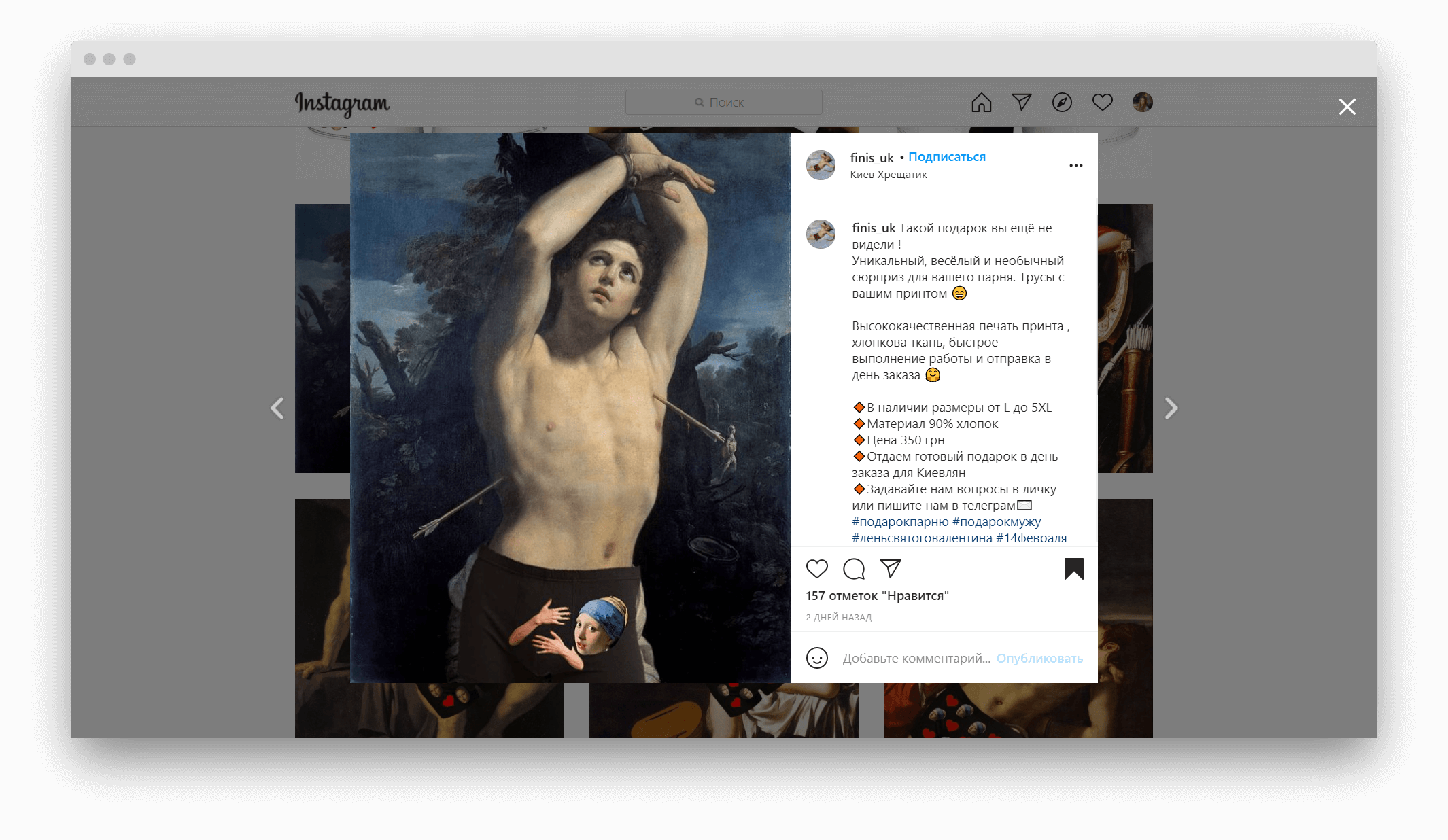Click Подписаться to follow finis_uk
This screenshot has height=840, width=1448.
946,157
